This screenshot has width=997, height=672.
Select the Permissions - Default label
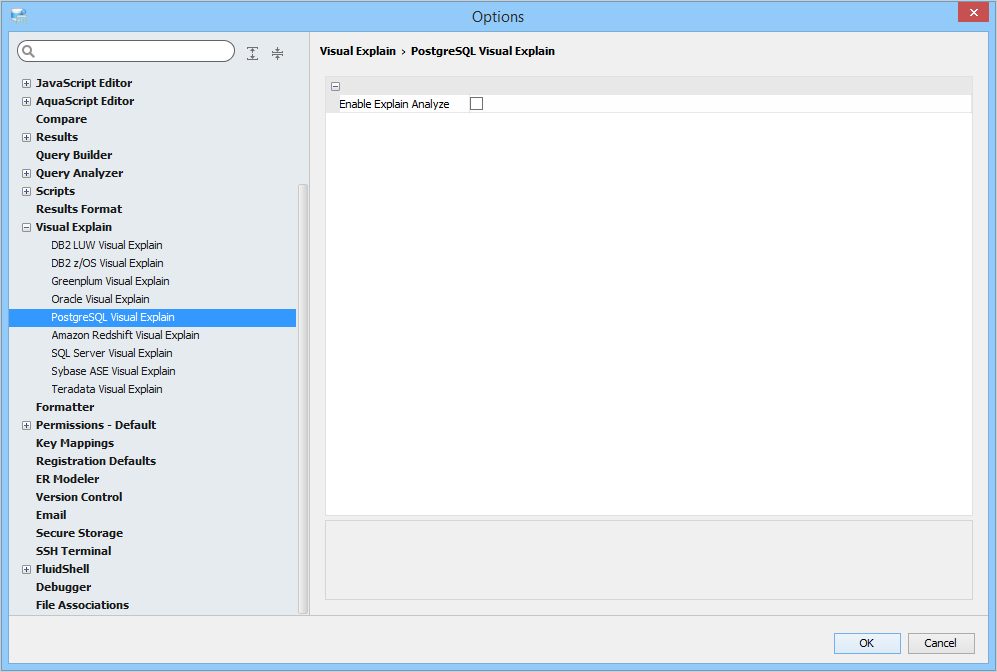[x=96, y=425]
